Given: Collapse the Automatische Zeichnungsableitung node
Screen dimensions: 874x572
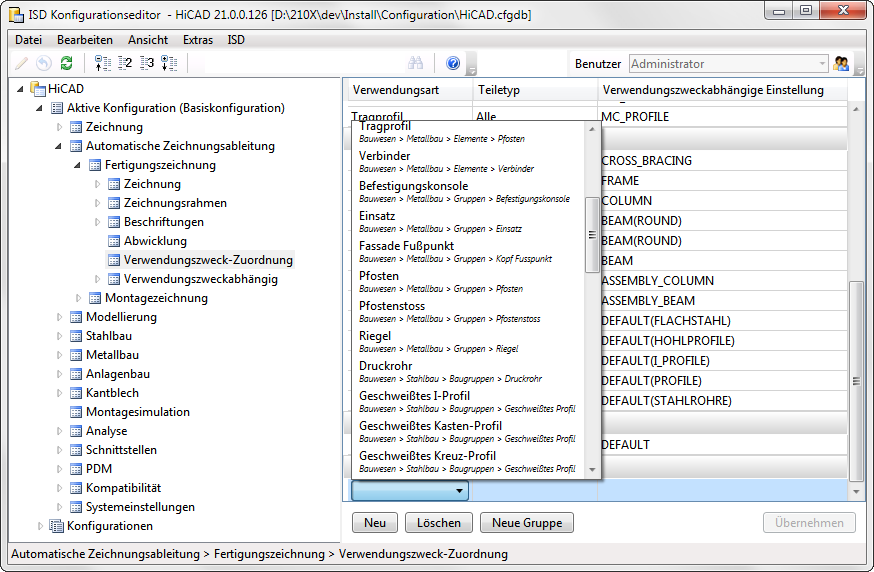Looking at the screenshot, I should 58,147.
